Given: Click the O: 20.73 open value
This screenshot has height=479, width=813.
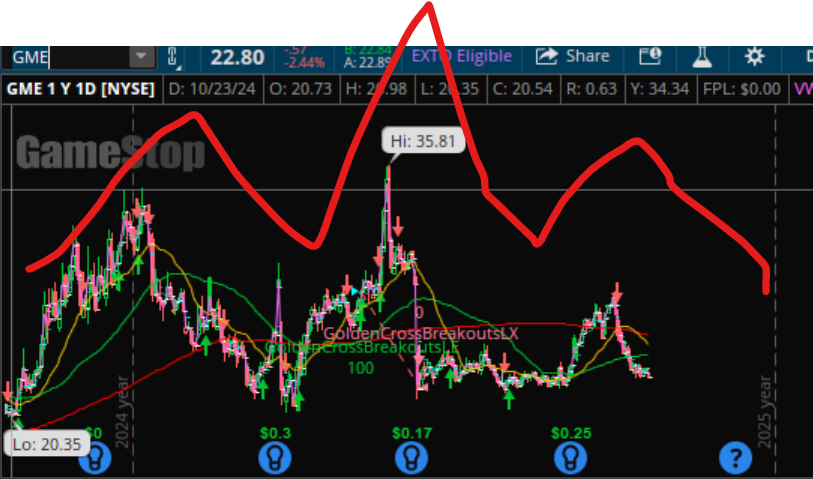Looking at the screenshot, I should 301,89.
